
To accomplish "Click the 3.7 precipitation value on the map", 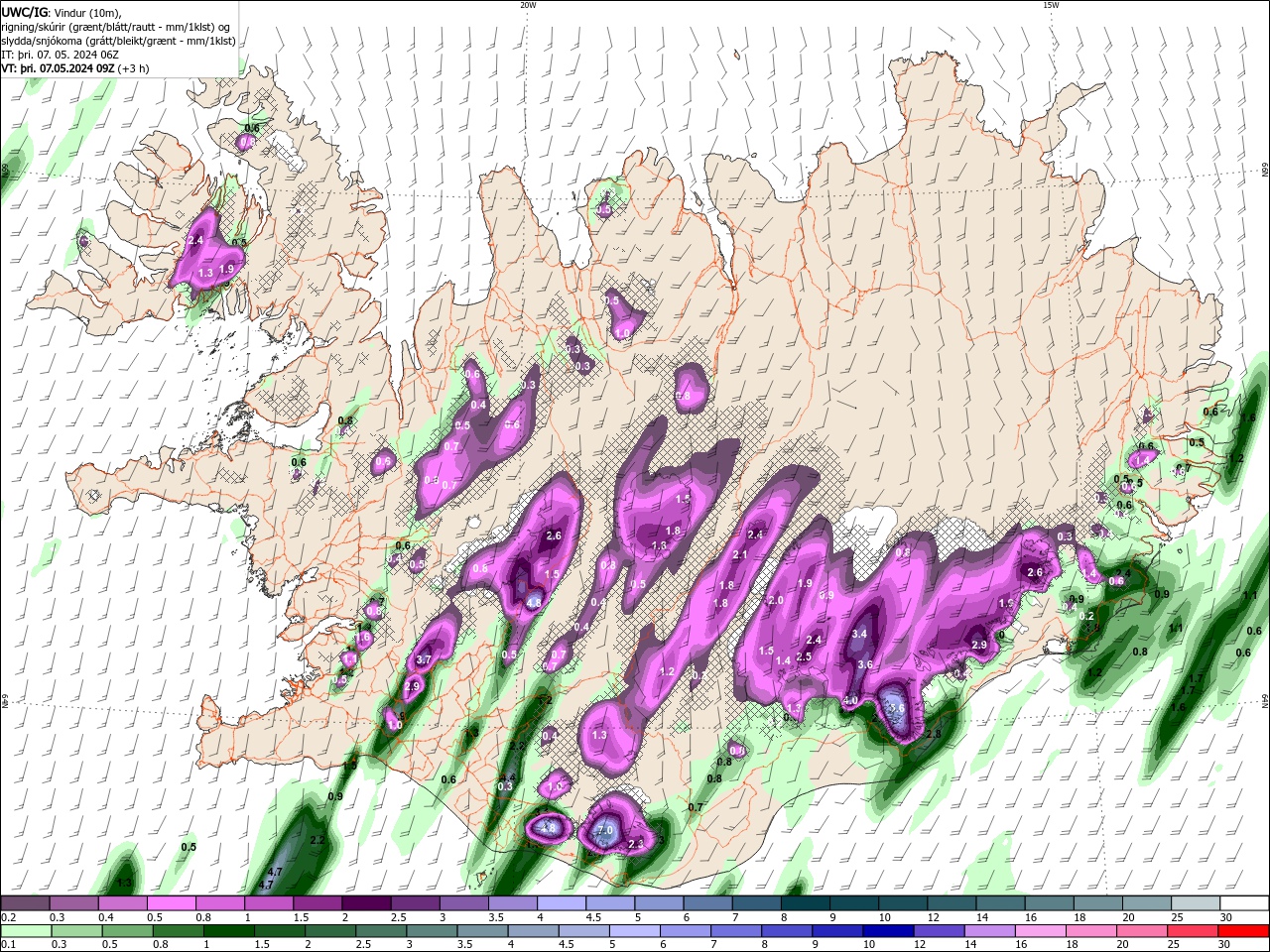I will pos(425,659).
